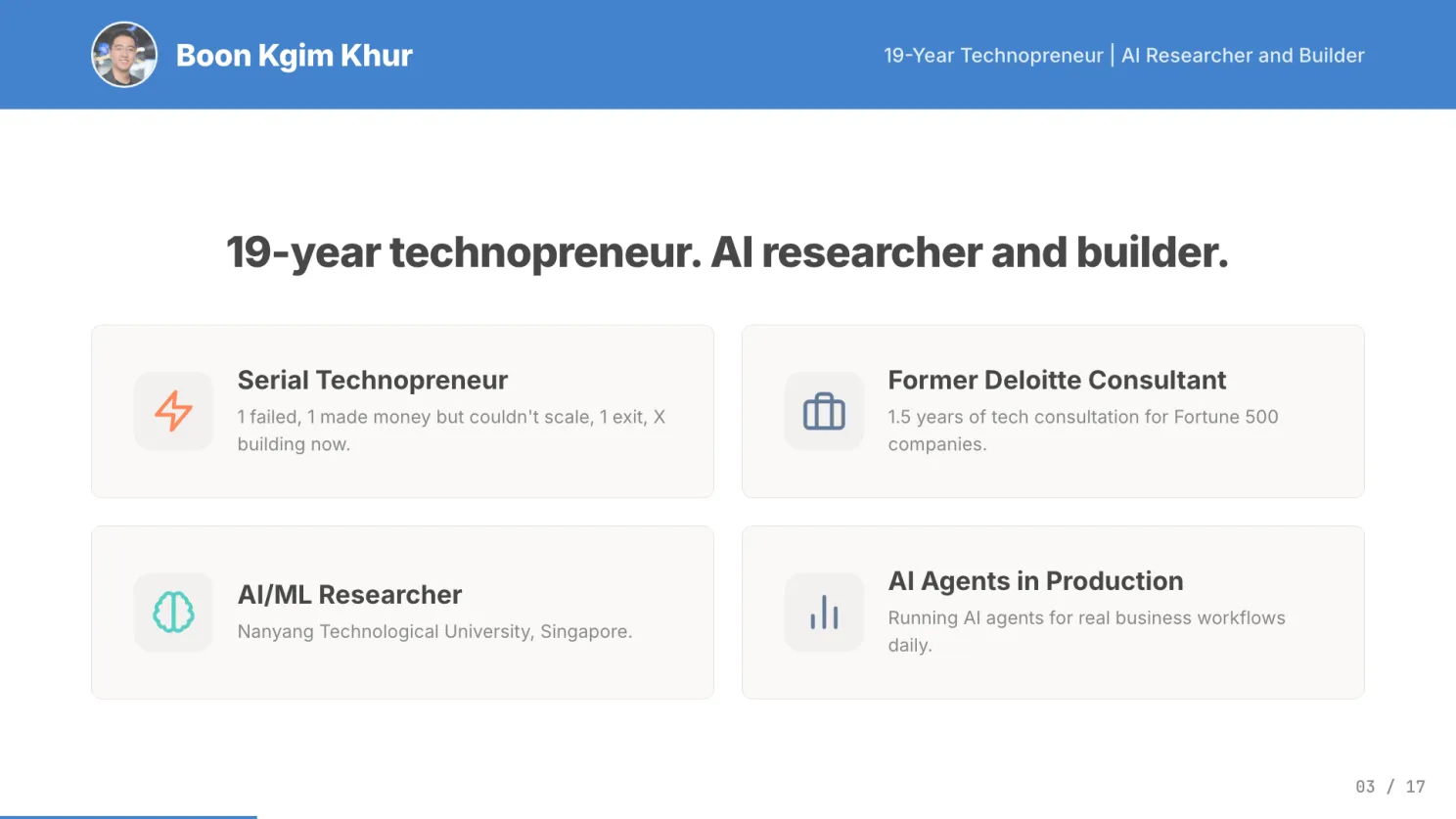Click the bar chart icon
The image size is (1456, 819).
(x=824, y=613)
